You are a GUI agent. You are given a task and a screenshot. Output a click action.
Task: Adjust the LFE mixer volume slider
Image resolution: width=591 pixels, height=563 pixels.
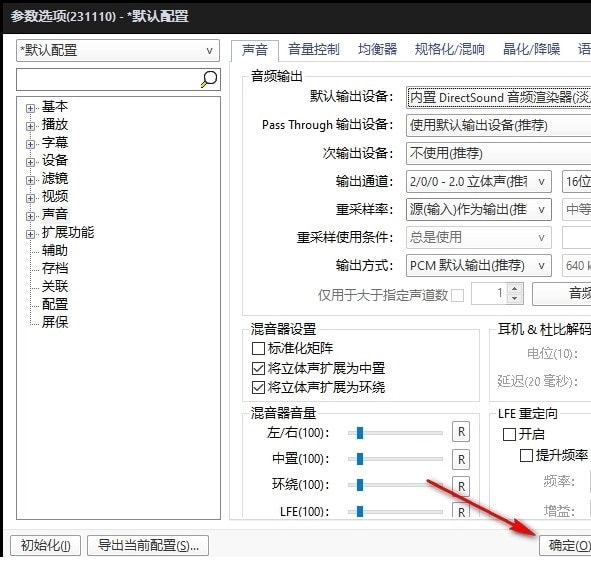(x=395, y=511)
